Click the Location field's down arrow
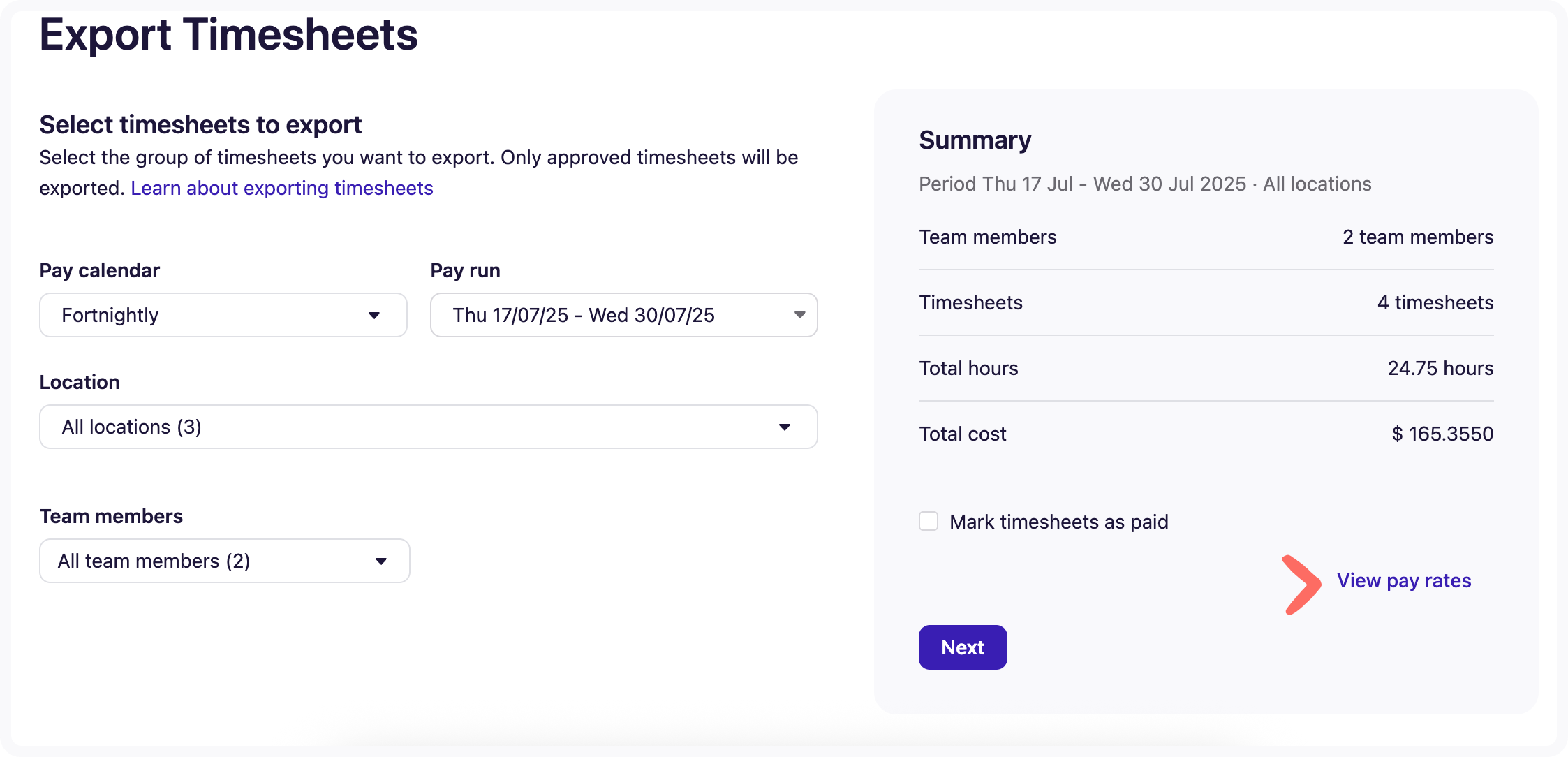Screen dimensions: 1568x757 coord(784,427)
